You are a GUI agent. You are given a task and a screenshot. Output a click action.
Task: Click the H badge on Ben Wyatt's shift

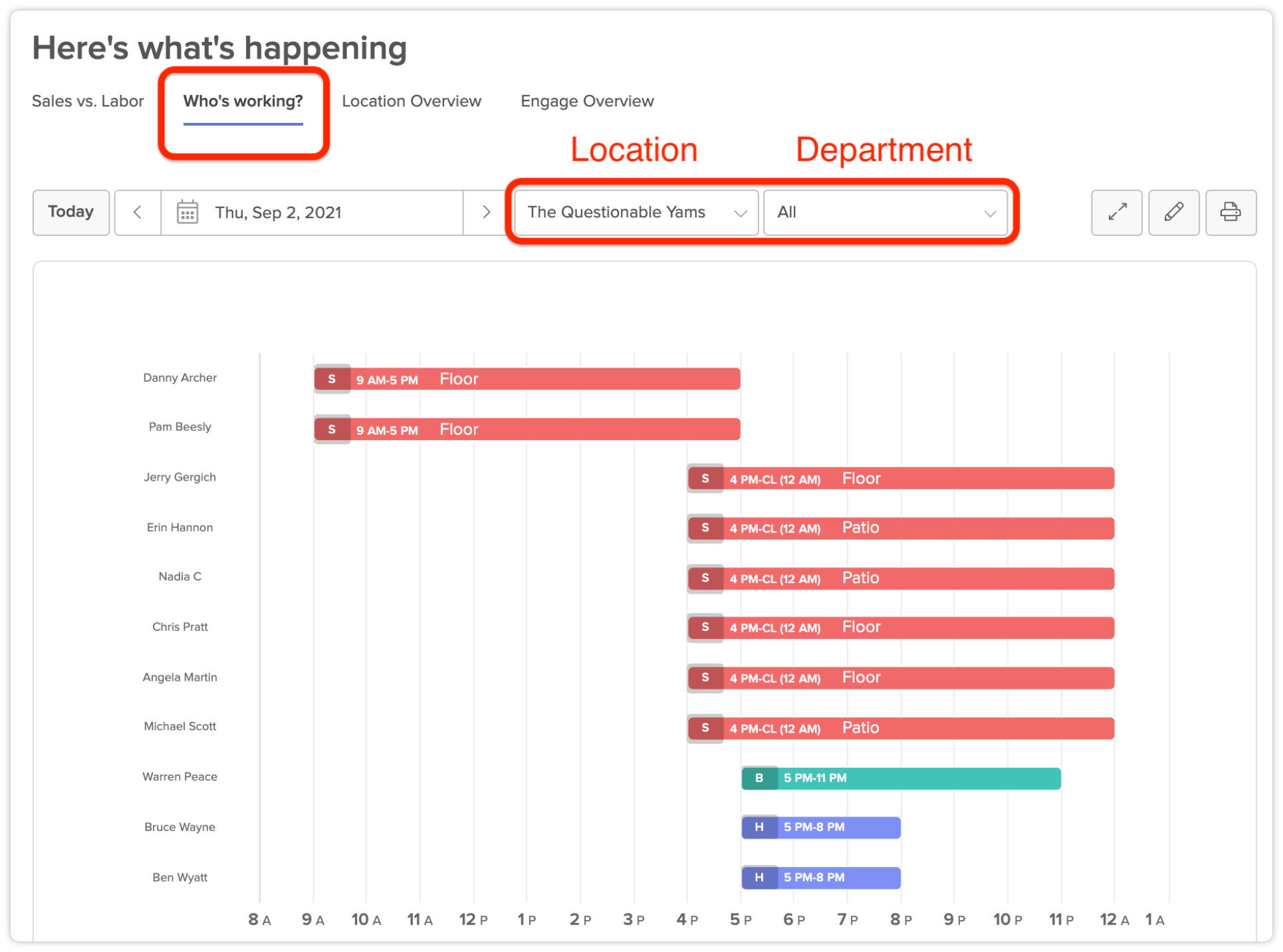click(759, 878)
